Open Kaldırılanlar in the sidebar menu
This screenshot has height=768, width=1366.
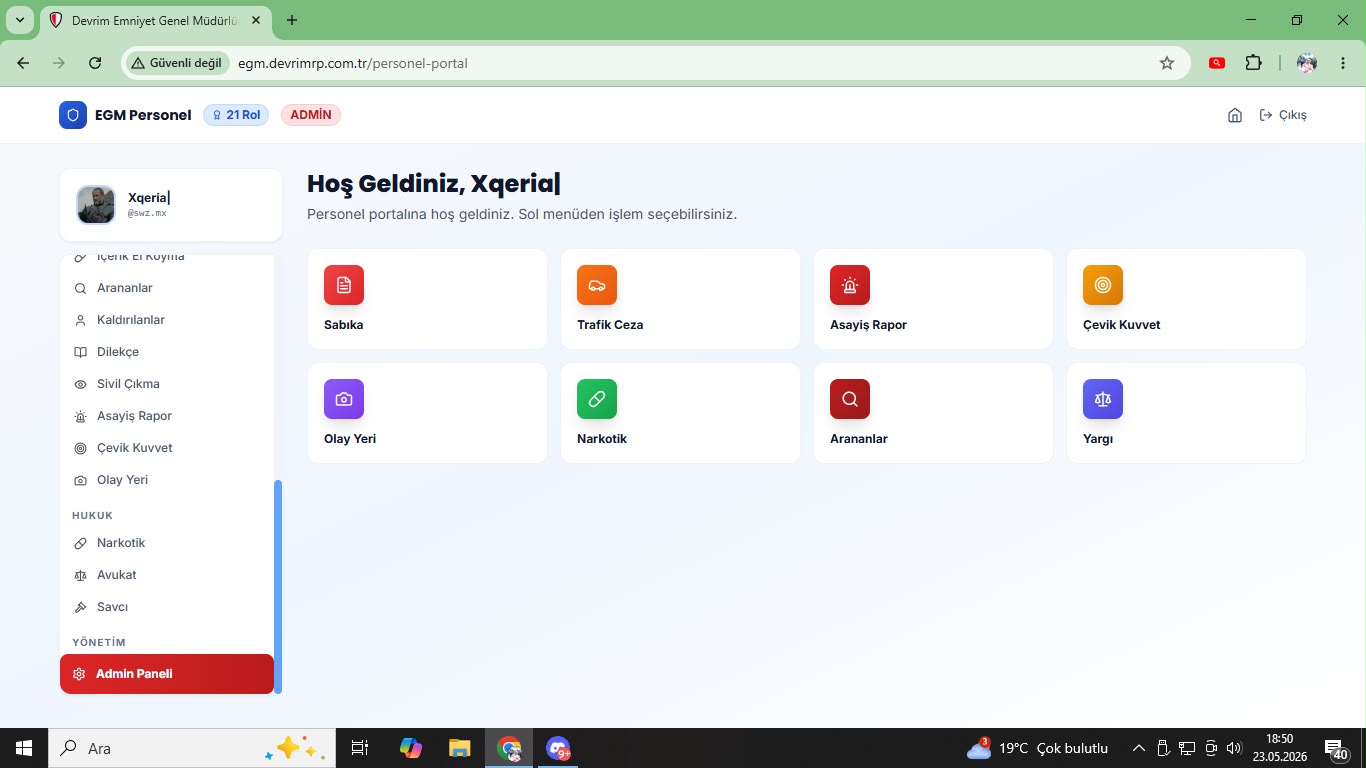(167, 320)
